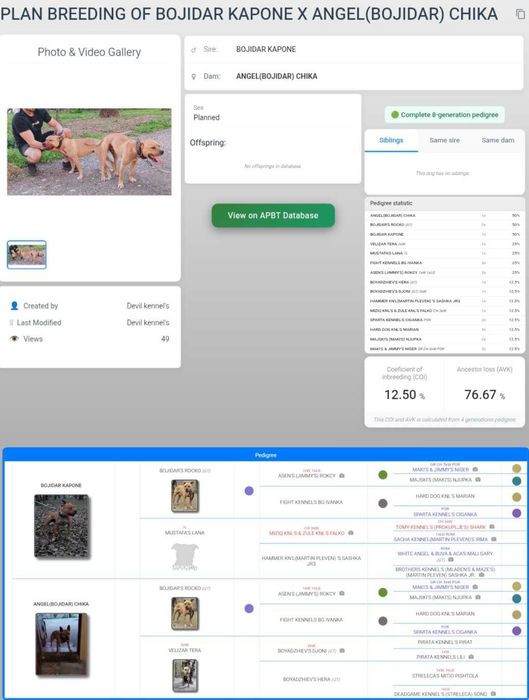The height and width of the screenshot is (700, 529).
Task: Click the 12.50 % inbreeding coefficient value
Action: [404, 395]
